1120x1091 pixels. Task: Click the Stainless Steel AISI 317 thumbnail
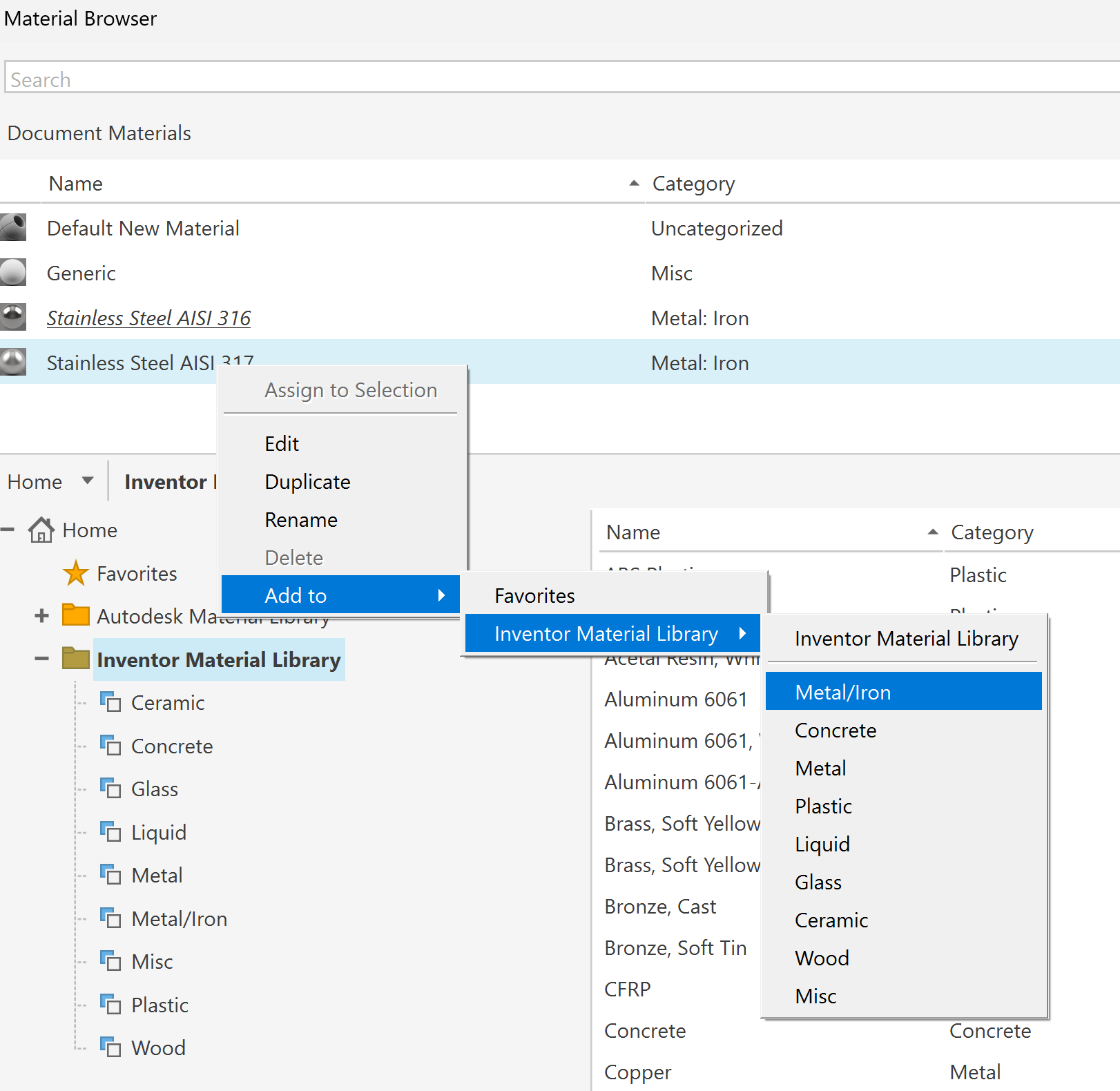click(x=13, y=363)
